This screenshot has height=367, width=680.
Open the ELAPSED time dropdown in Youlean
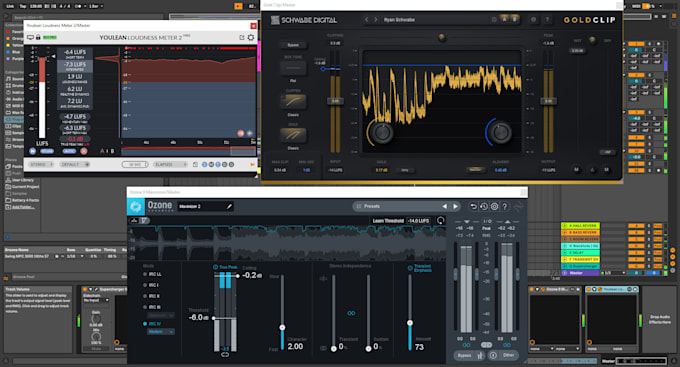[x=170, y=164]
